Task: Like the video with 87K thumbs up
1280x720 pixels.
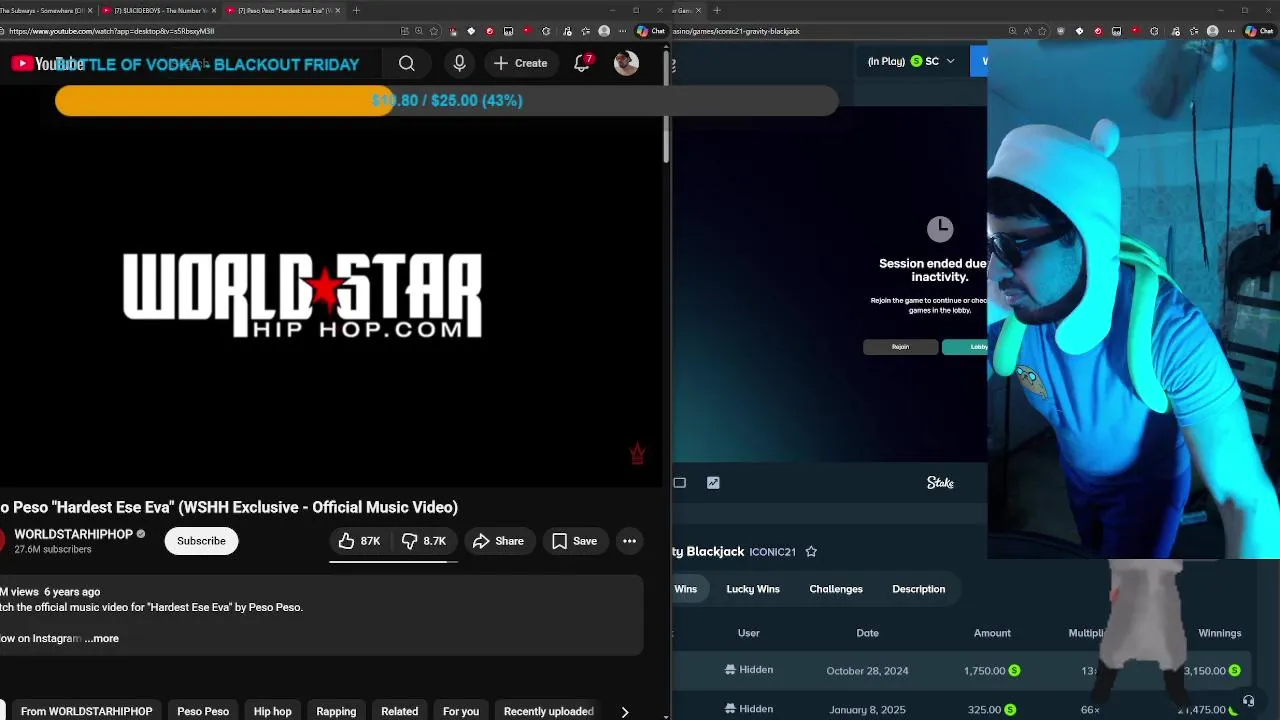Action: [x=359, y=541]
